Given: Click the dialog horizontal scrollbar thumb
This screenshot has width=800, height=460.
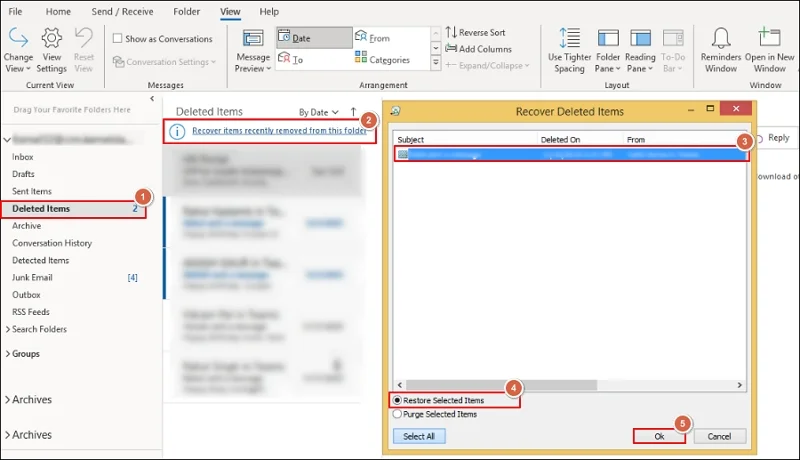Looking at the screenshot, I should 501,385.
